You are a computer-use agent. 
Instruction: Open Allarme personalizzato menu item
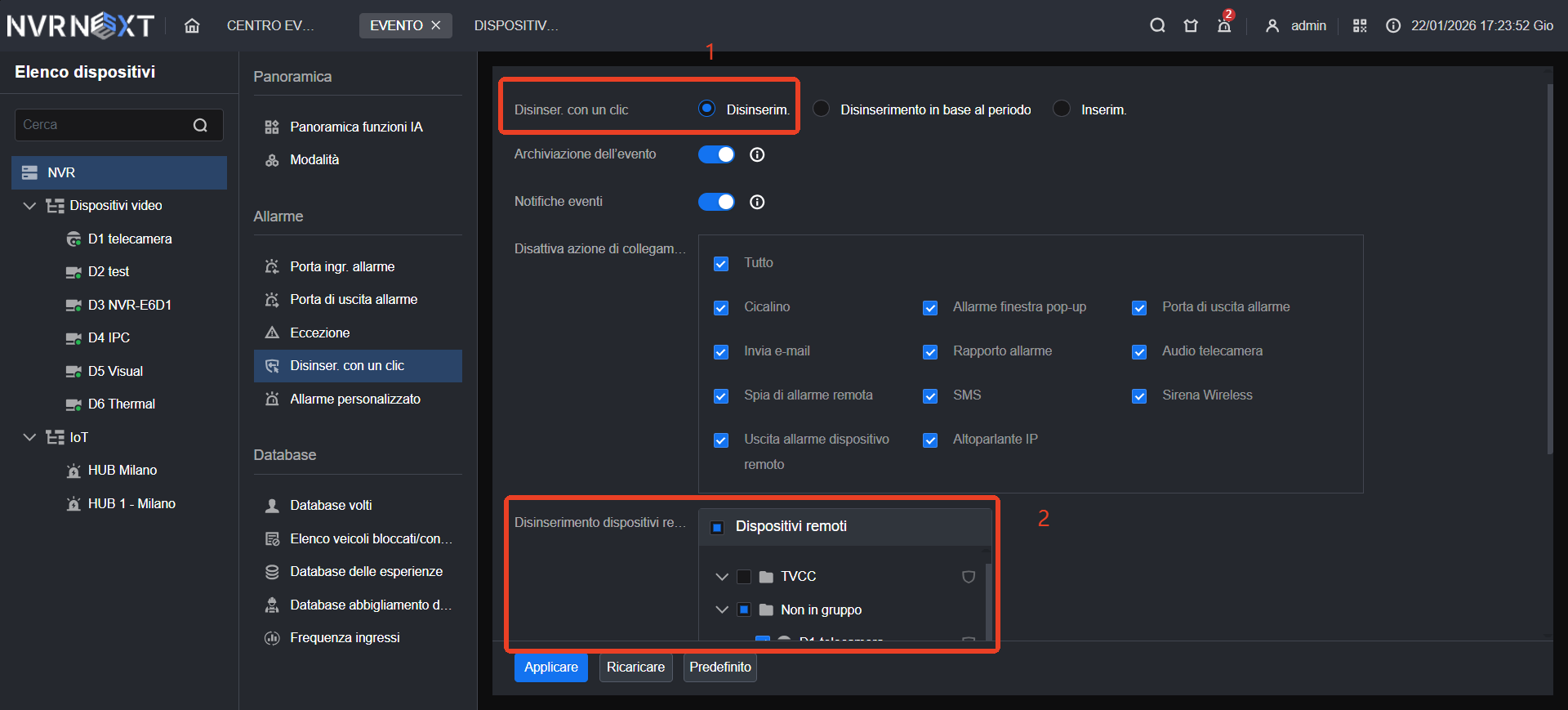[x=358, y=399]
